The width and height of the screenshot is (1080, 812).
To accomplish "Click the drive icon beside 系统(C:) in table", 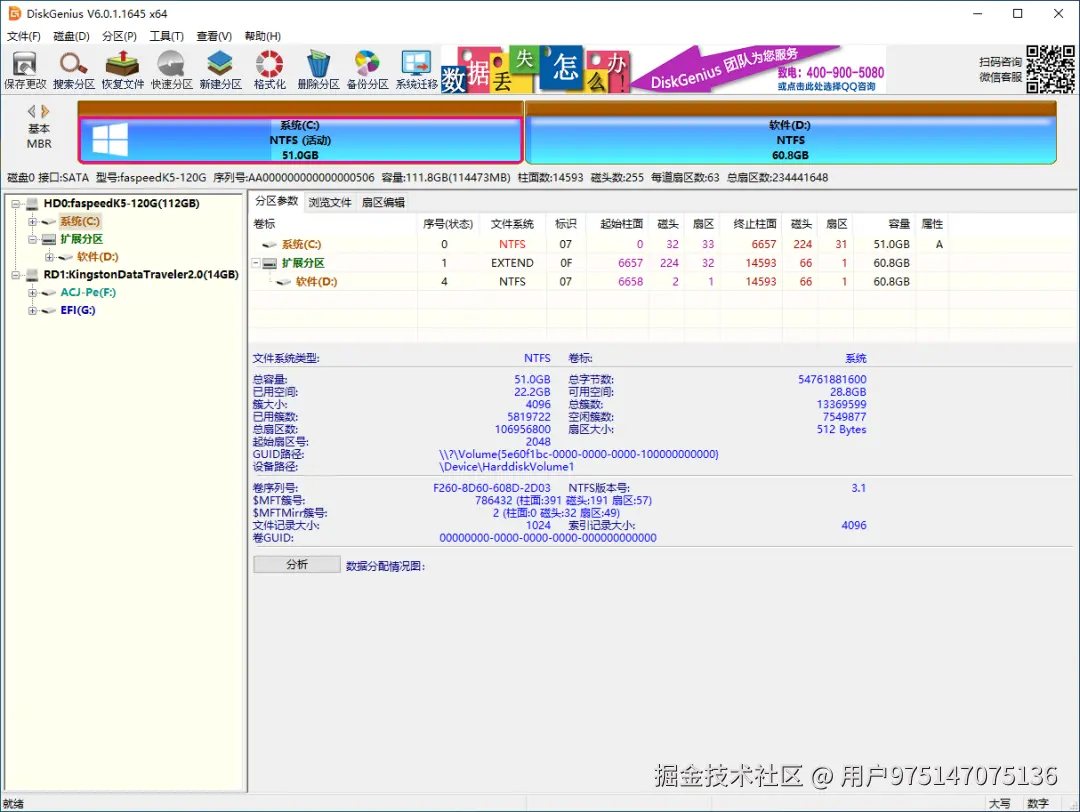I will click(x=270, y=244).
